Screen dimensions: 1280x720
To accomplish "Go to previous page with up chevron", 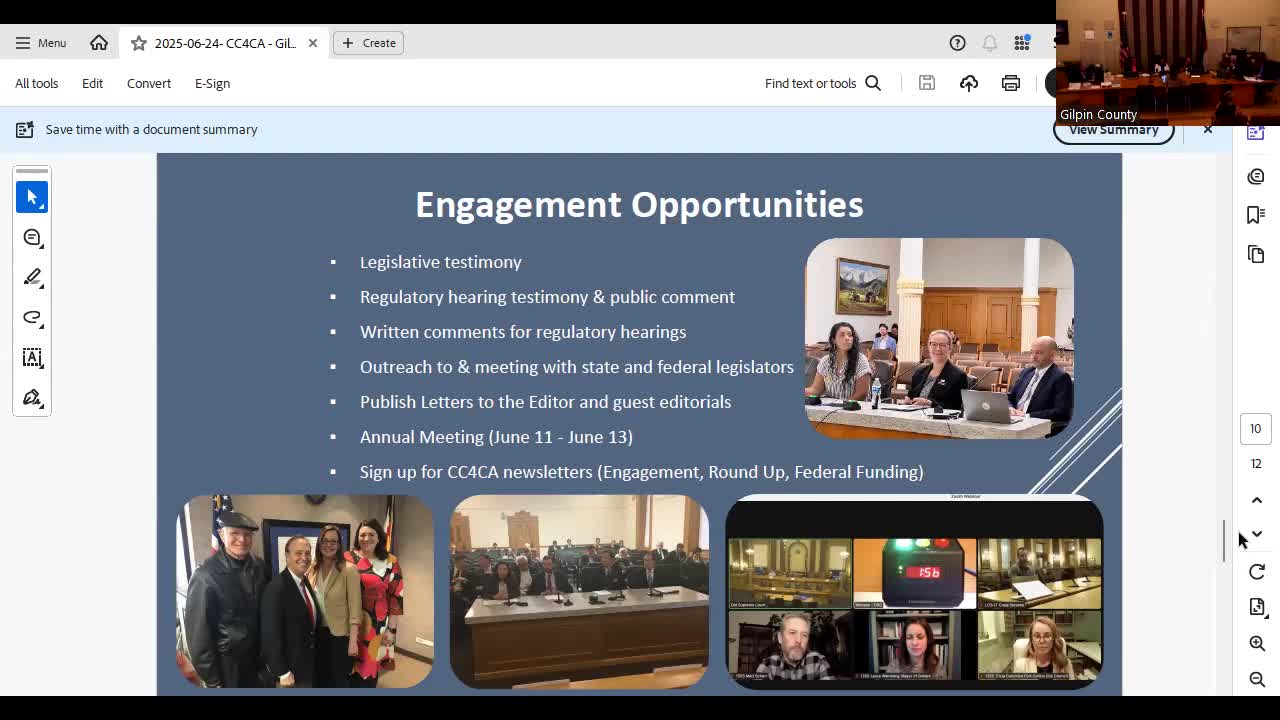I will [1257, 500].
